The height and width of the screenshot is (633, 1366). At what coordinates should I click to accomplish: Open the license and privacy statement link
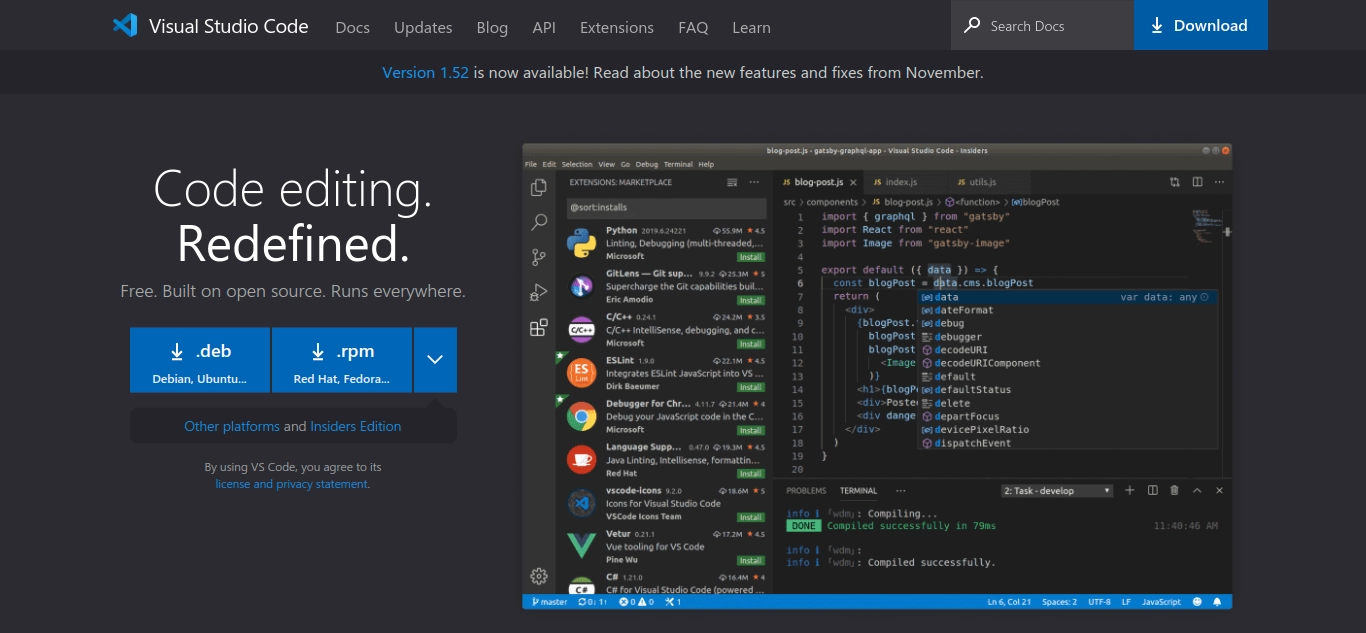pos(292,484)
